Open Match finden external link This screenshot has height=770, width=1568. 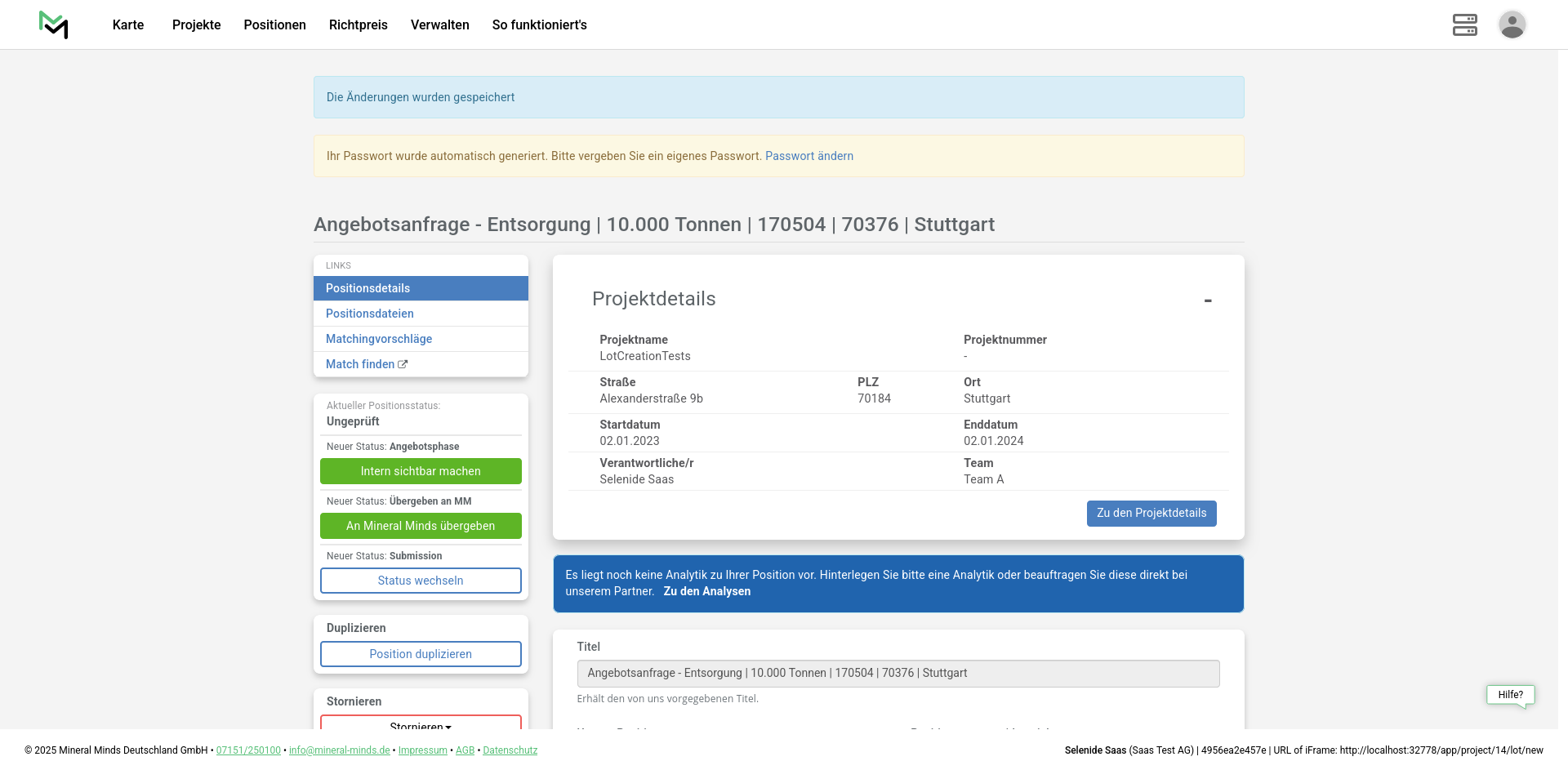click(x=366, y=364)
